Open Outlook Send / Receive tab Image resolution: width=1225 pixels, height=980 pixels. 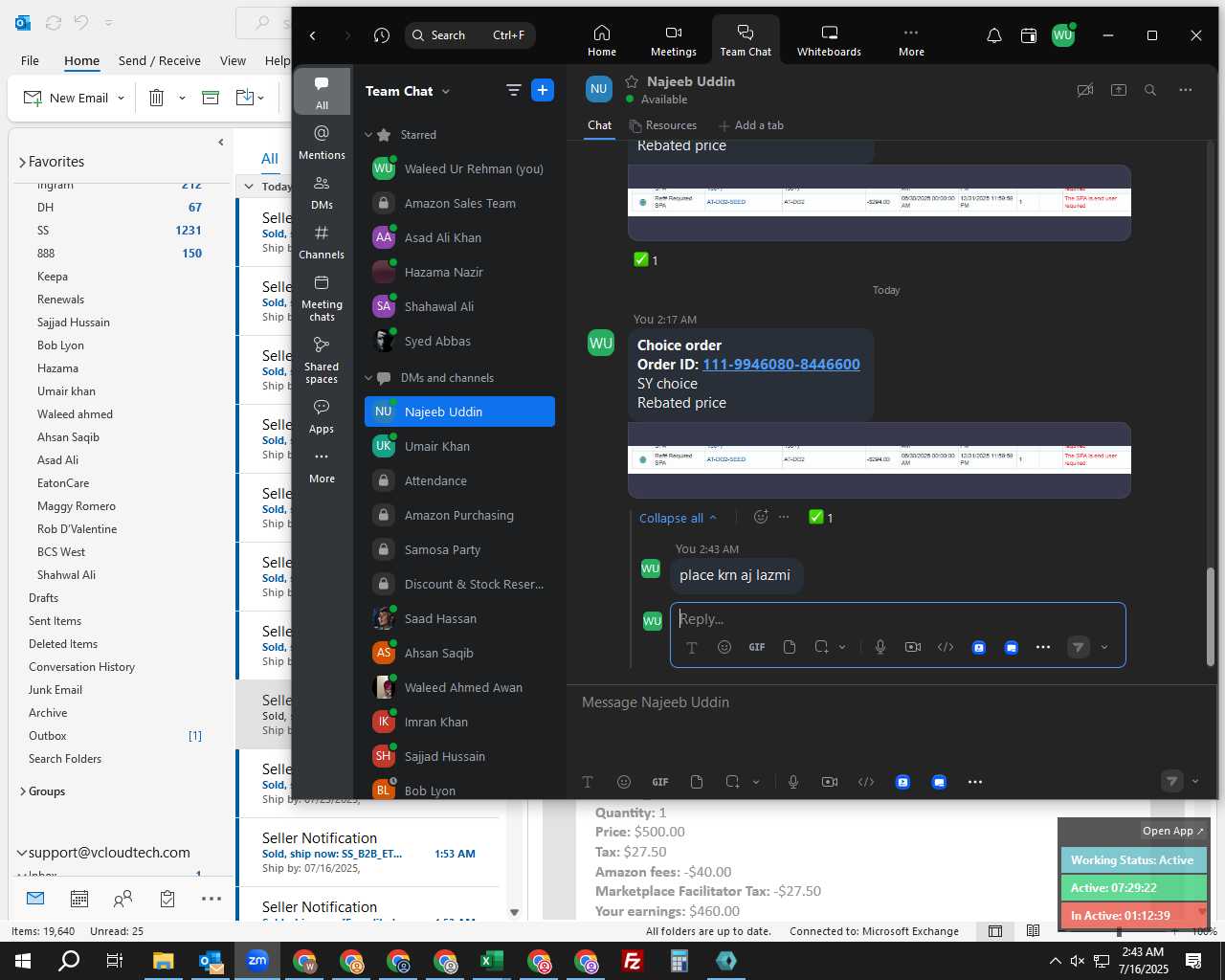point(160,60)
